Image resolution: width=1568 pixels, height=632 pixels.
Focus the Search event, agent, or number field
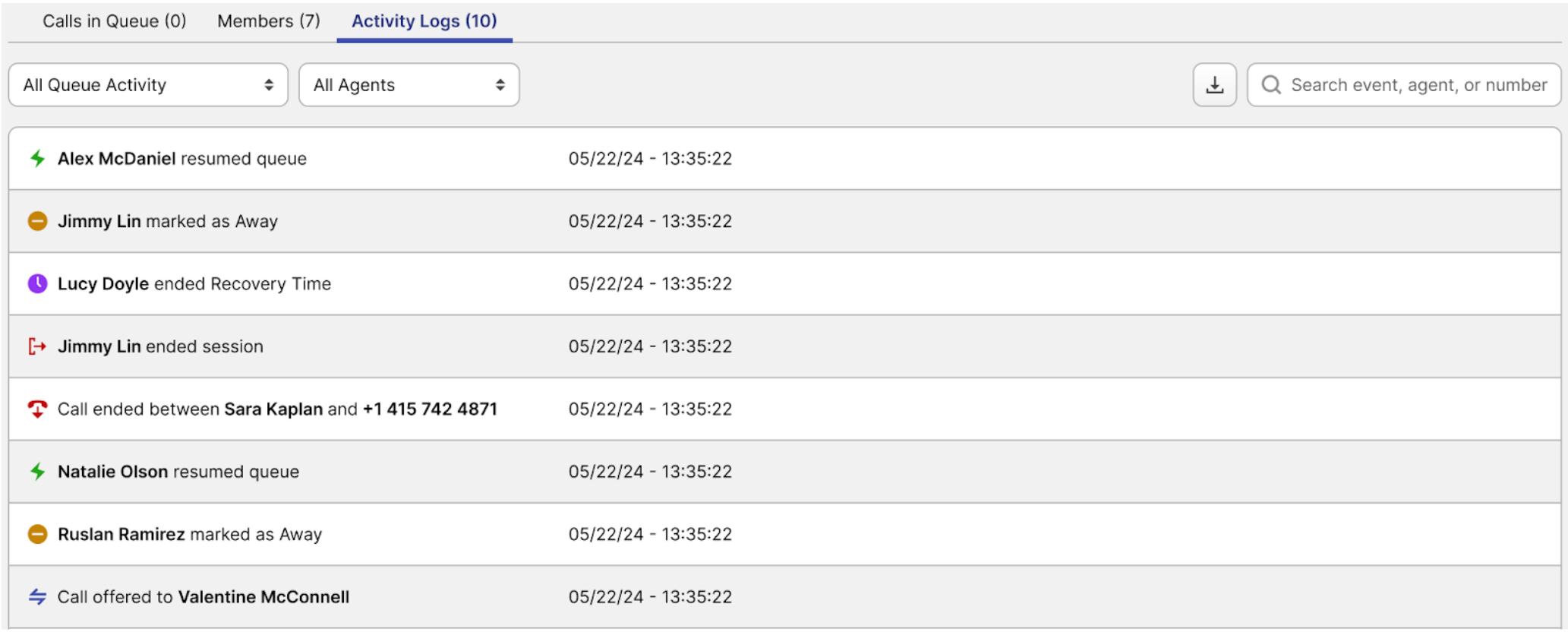click(x=1418, y=85)
